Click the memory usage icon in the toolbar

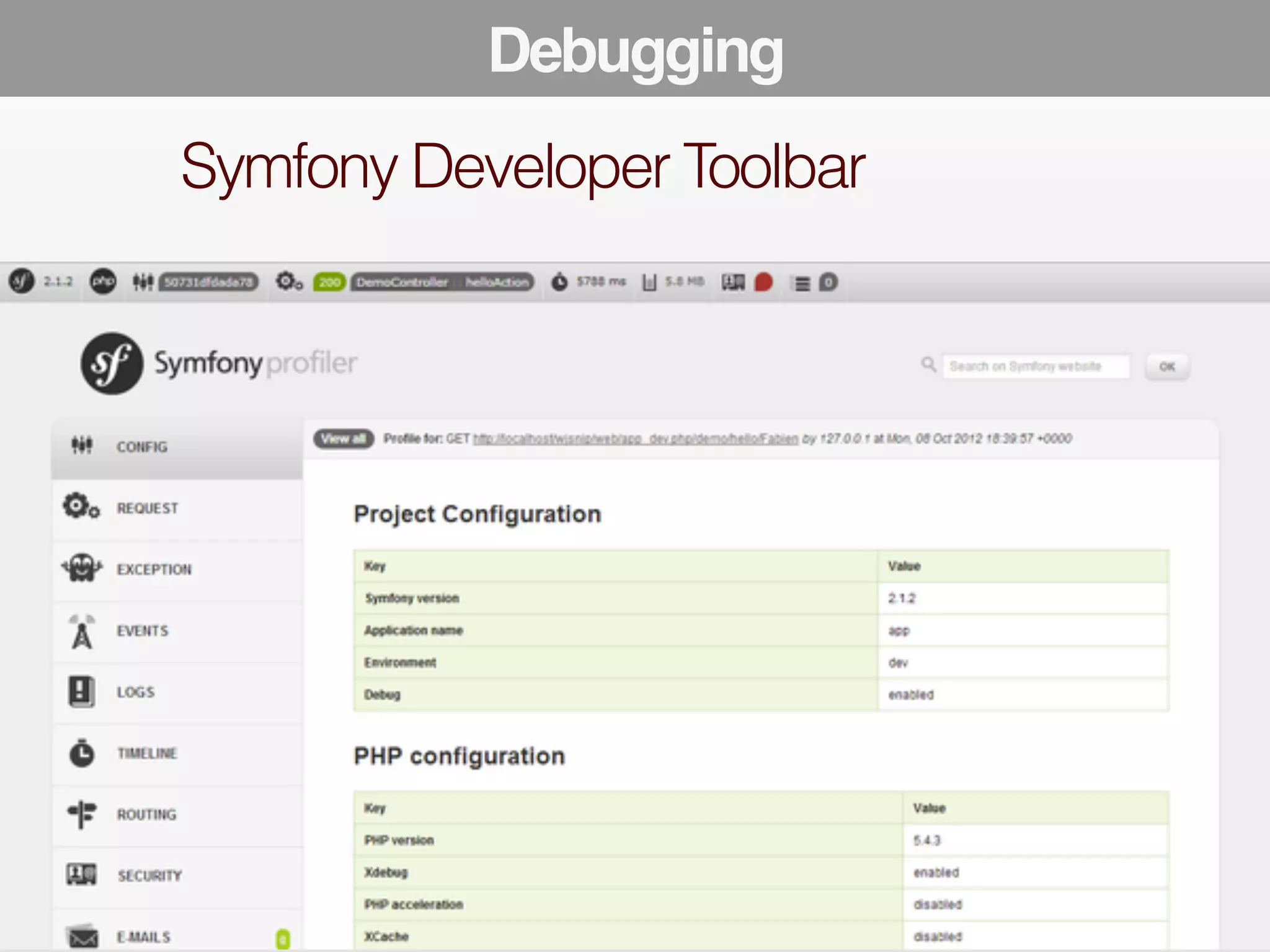point(649,283)
